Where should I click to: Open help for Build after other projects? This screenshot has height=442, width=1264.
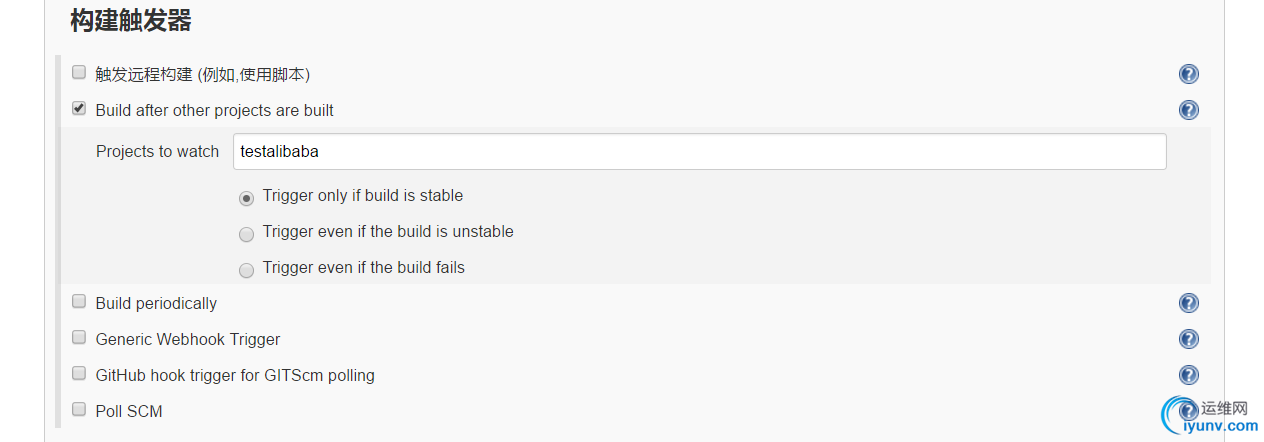[x=1189, y=110]
